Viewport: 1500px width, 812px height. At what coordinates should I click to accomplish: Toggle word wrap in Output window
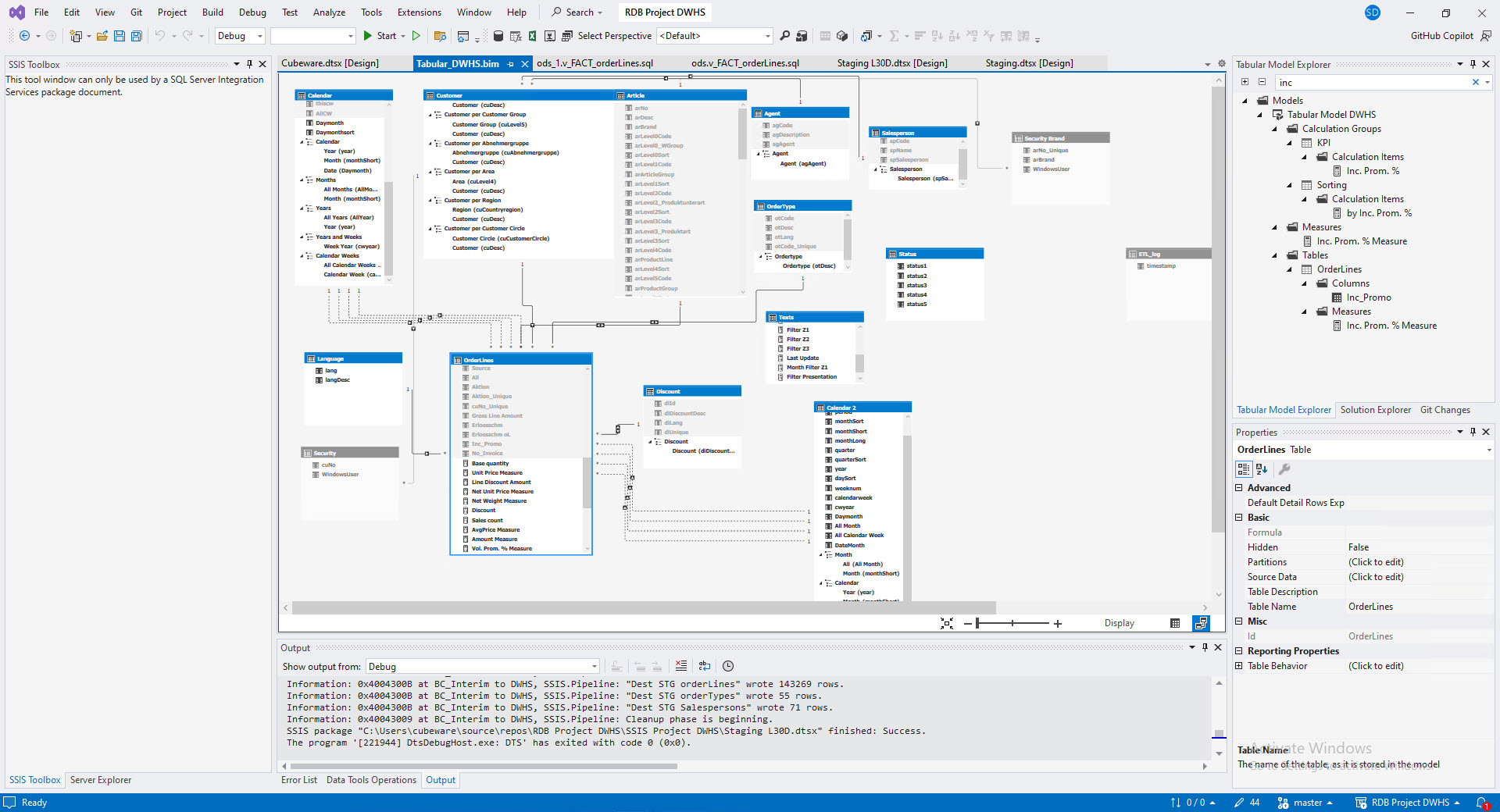[705, 666]
